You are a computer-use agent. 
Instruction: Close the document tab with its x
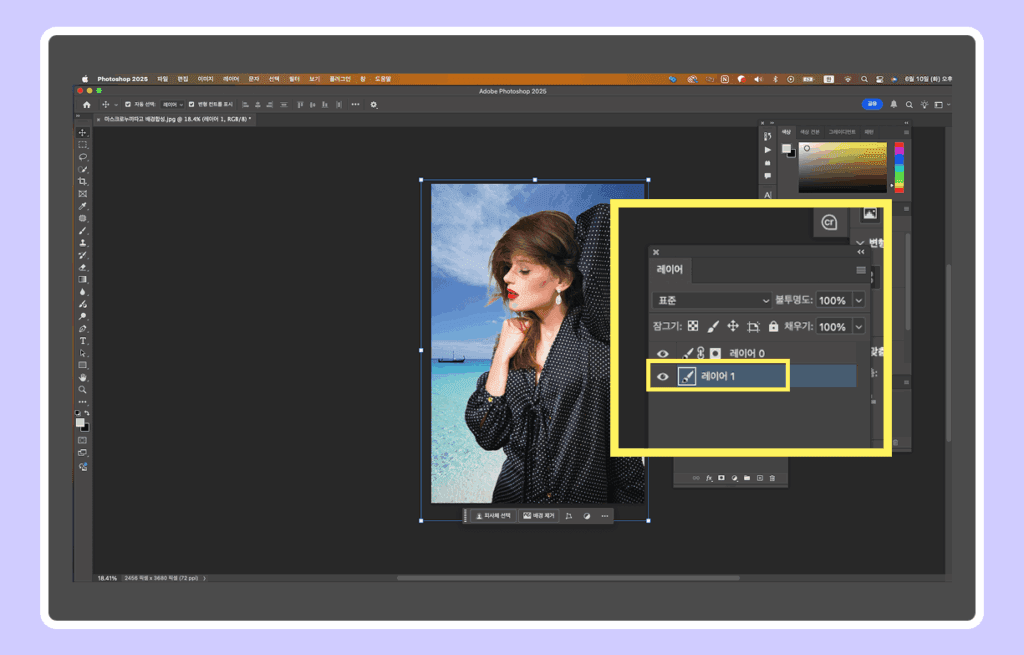pyautogui.click(x=99, y=120)
